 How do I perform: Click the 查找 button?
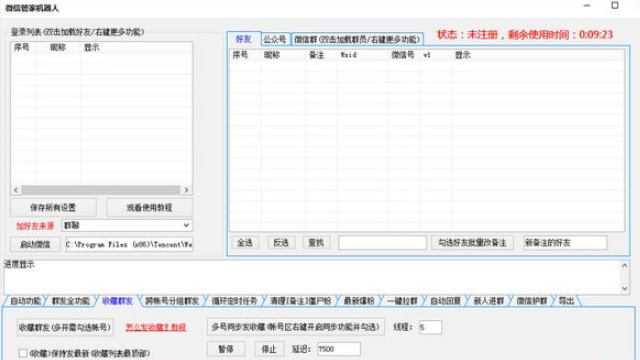[x=316, y=243]
